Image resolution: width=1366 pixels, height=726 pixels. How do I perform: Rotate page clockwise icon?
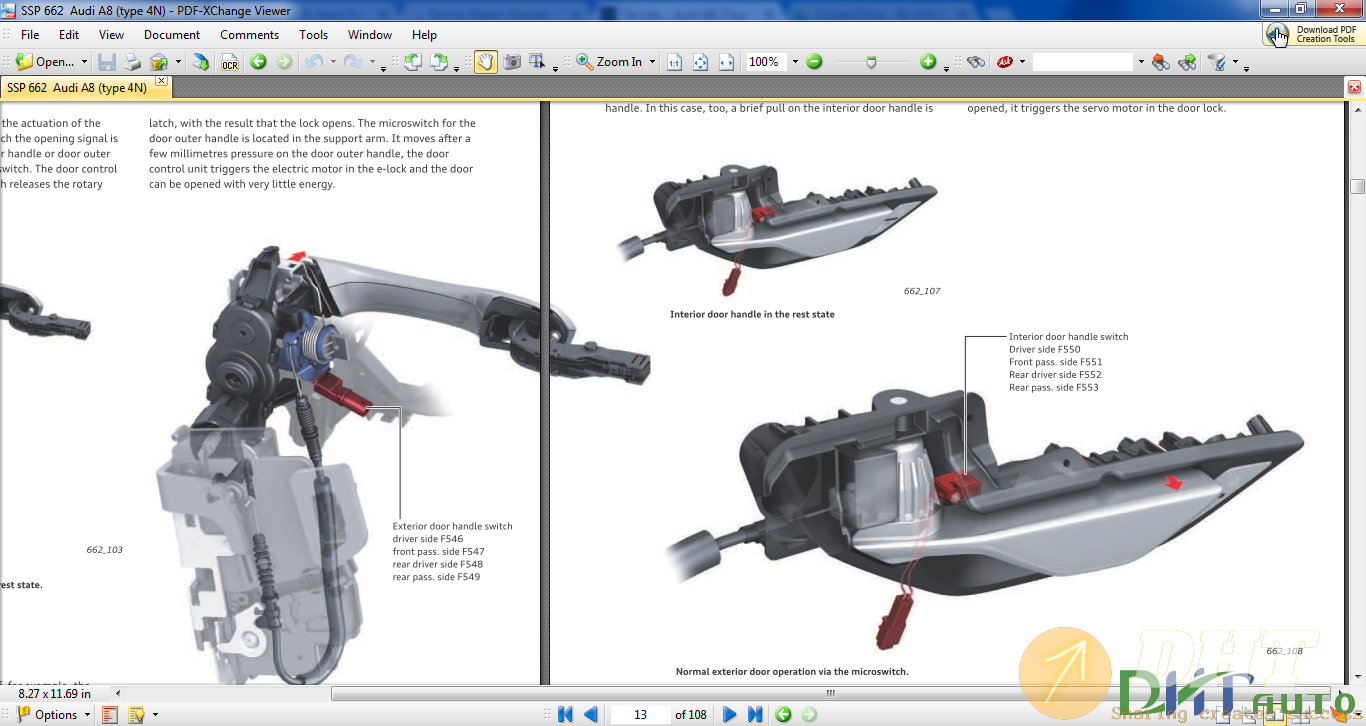click(x=439, y=62)
